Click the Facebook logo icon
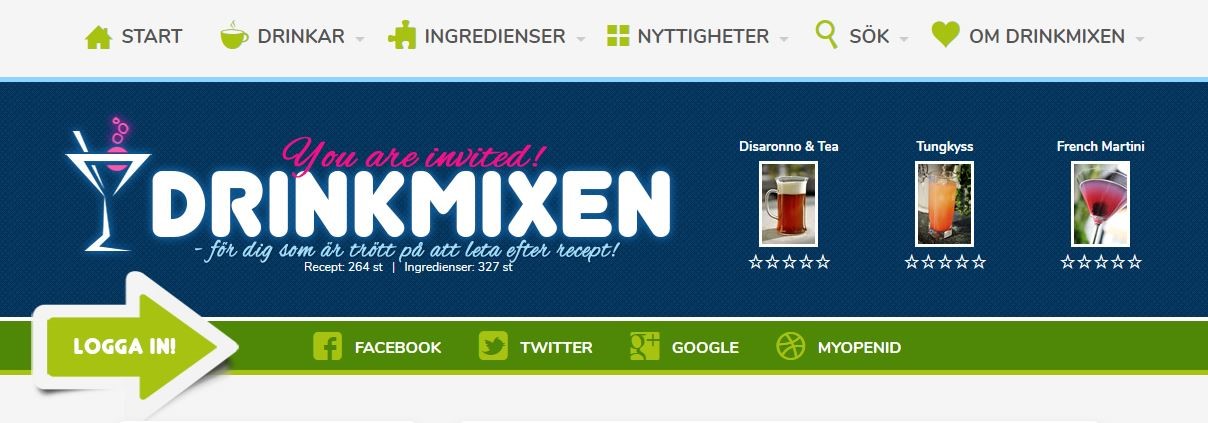This screenshot has height=423, width=1208. pyautogui.click(x=327, y=347)
